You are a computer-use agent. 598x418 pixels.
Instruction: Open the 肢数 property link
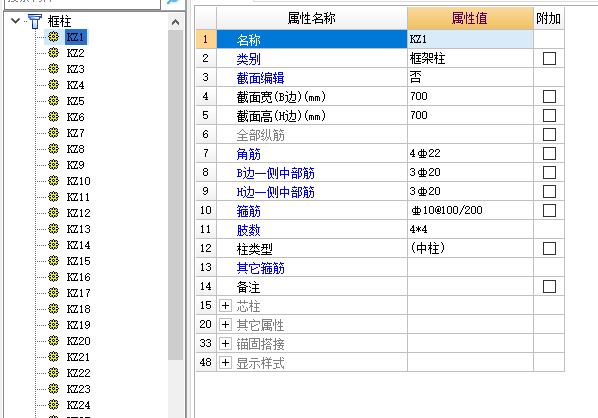click(x=248, y=230)
